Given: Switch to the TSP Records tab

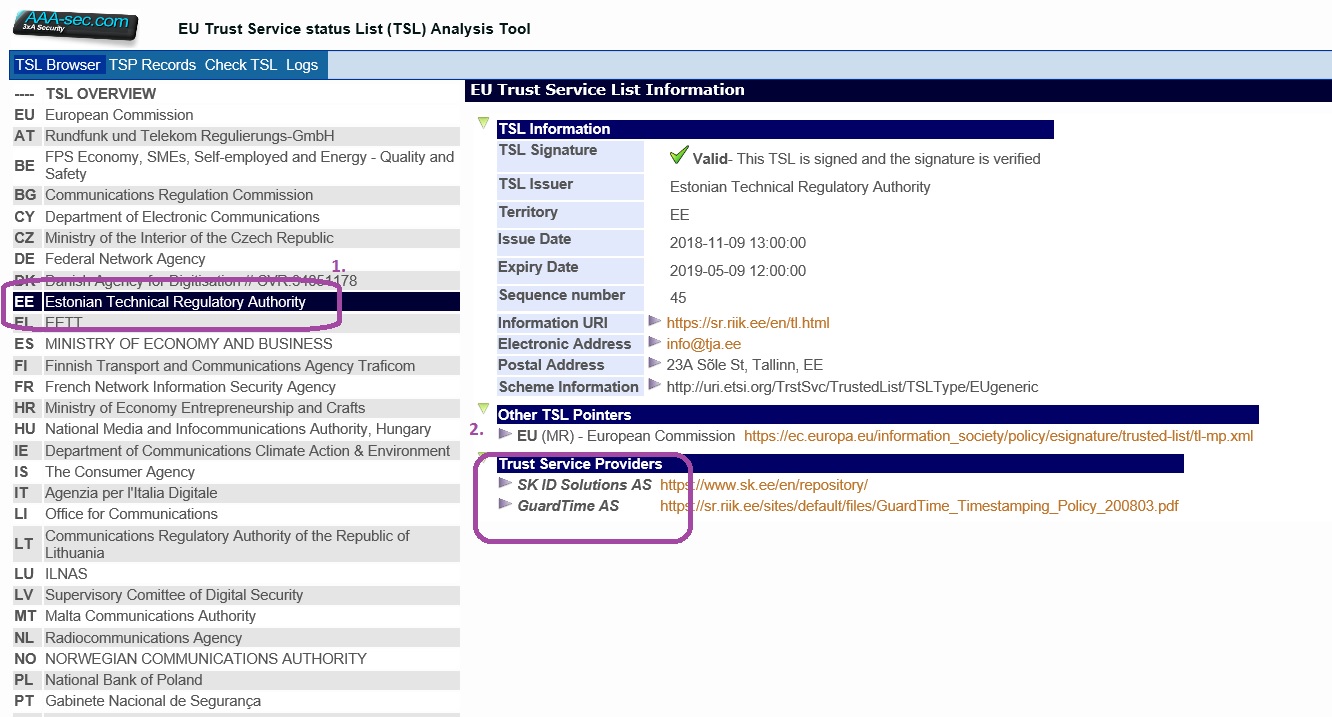Looking at the screenshot, I should tap(152, 65).
